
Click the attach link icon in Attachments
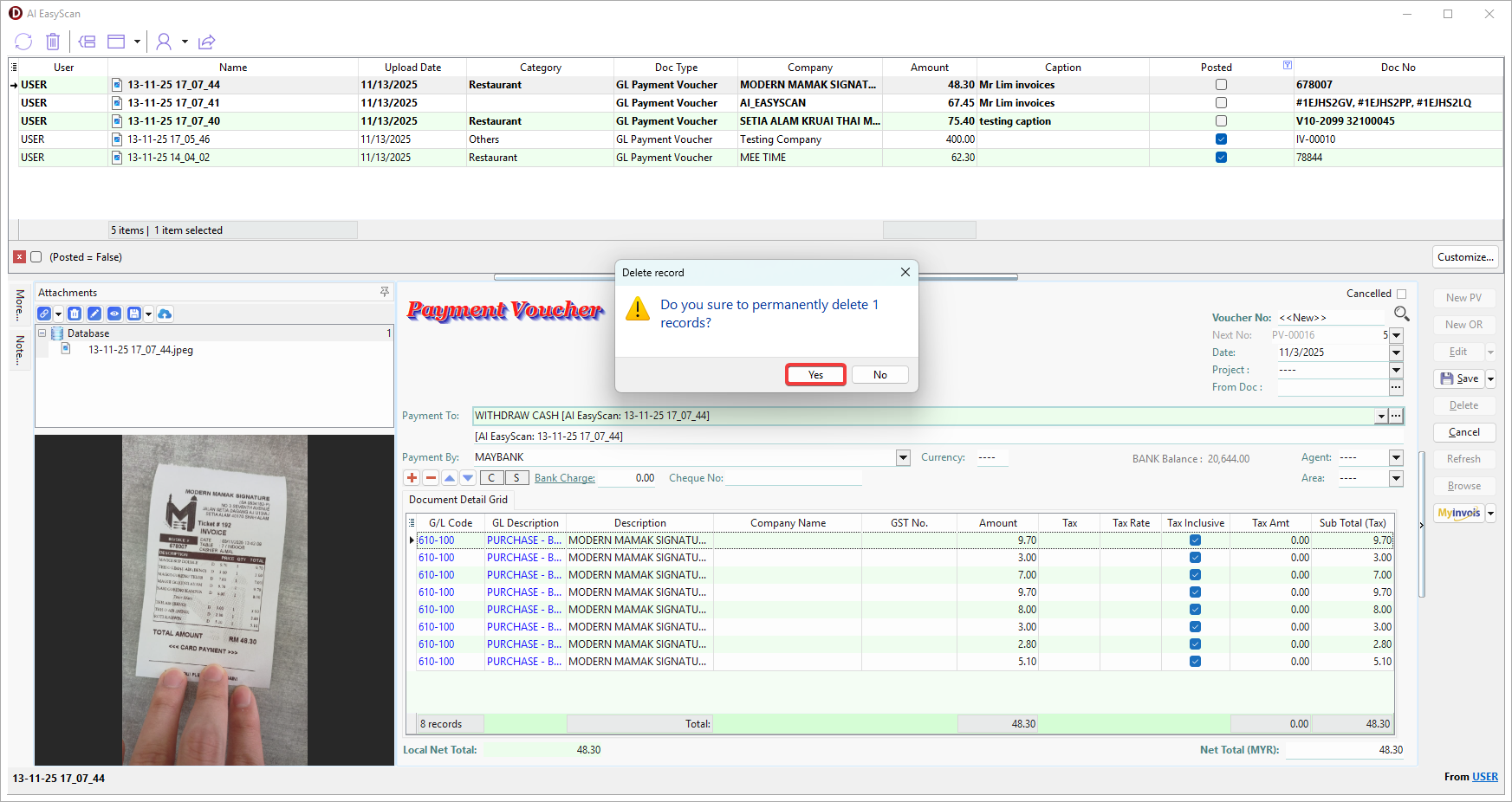coord(44,314)
